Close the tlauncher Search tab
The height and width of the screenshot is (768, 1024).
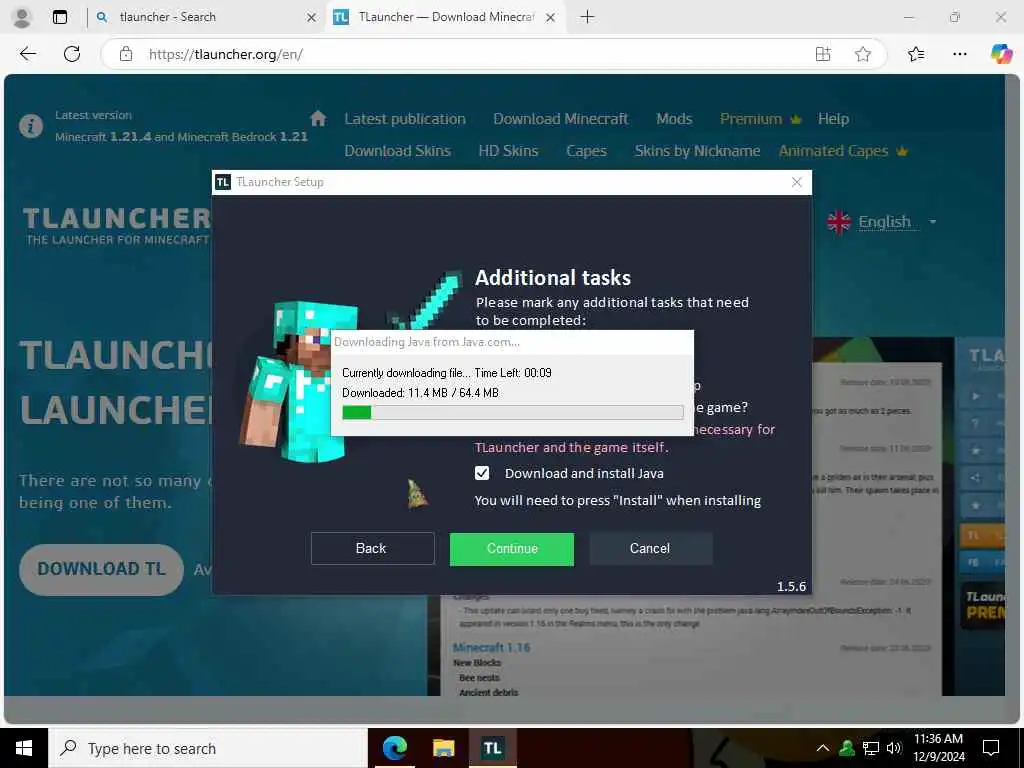click(x=312, y=18)
